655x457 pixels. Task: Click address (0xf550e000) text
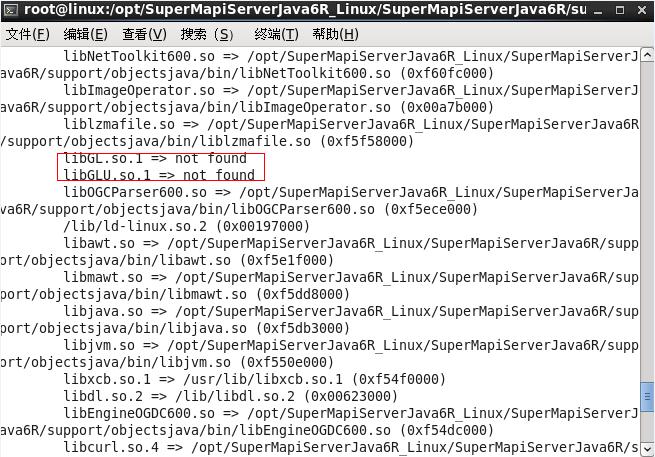pyautogui.click(x=287, y=362)
